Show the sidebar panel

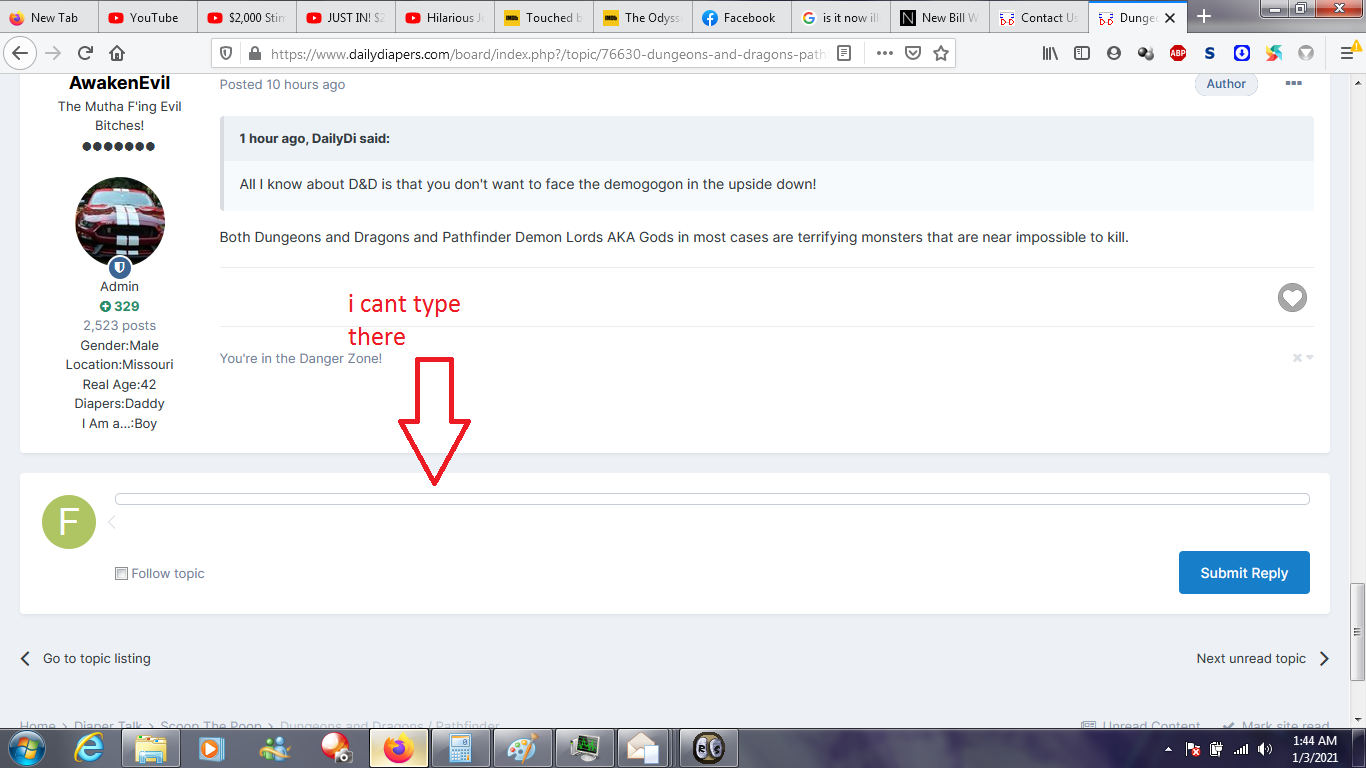click(1082, 53)
